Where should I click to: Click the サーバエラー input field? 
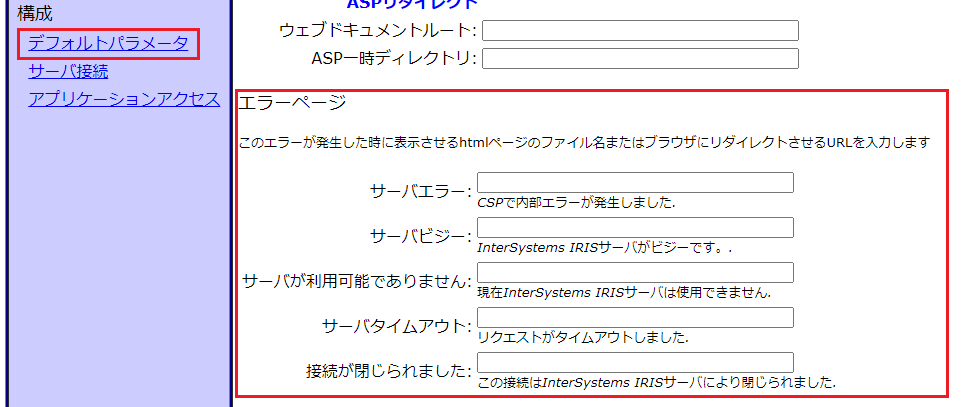[x=635, y=182]
